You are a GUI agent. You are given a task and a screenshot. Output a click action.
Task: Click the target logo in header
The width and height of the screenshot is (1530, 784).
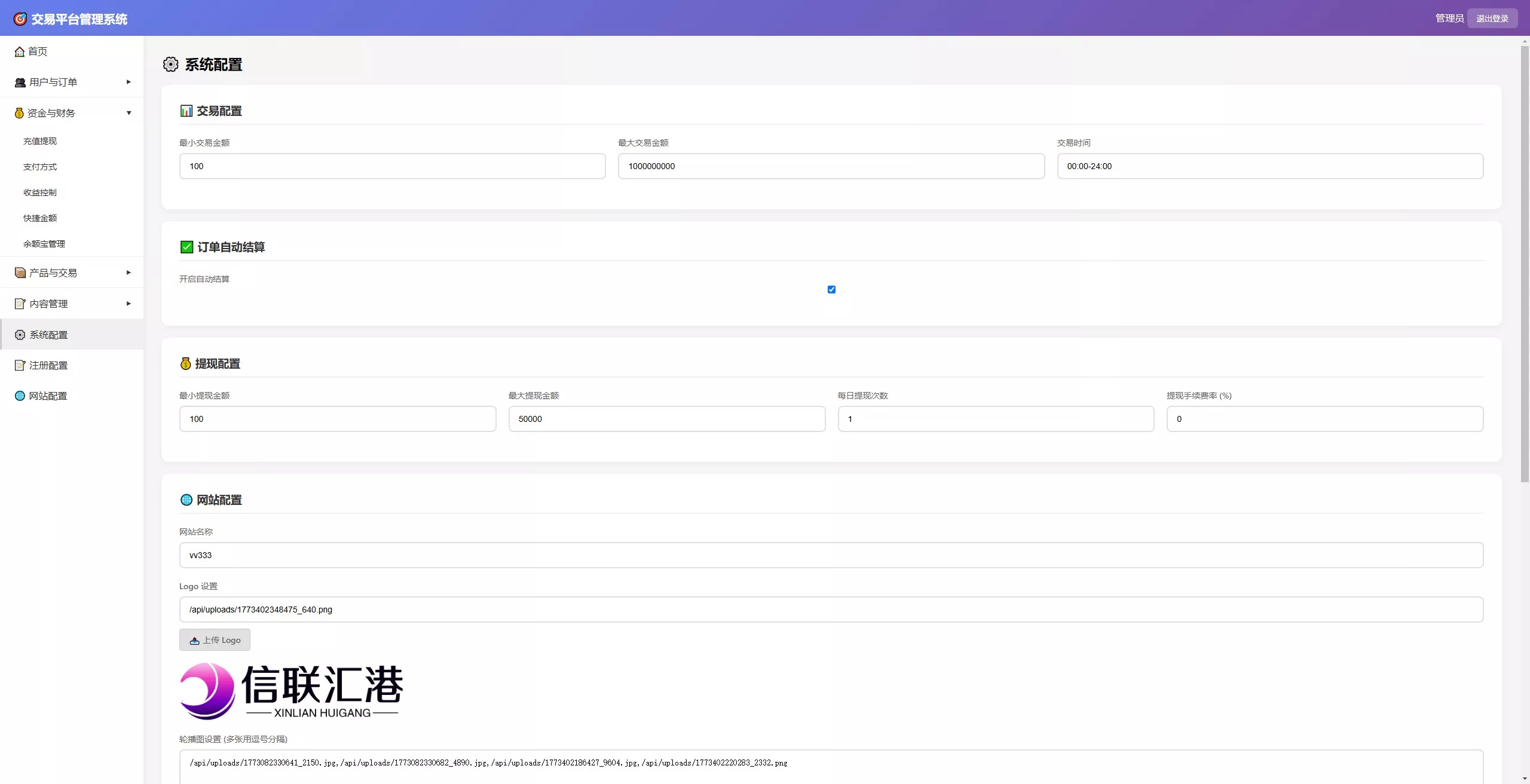tap(20, 19)
